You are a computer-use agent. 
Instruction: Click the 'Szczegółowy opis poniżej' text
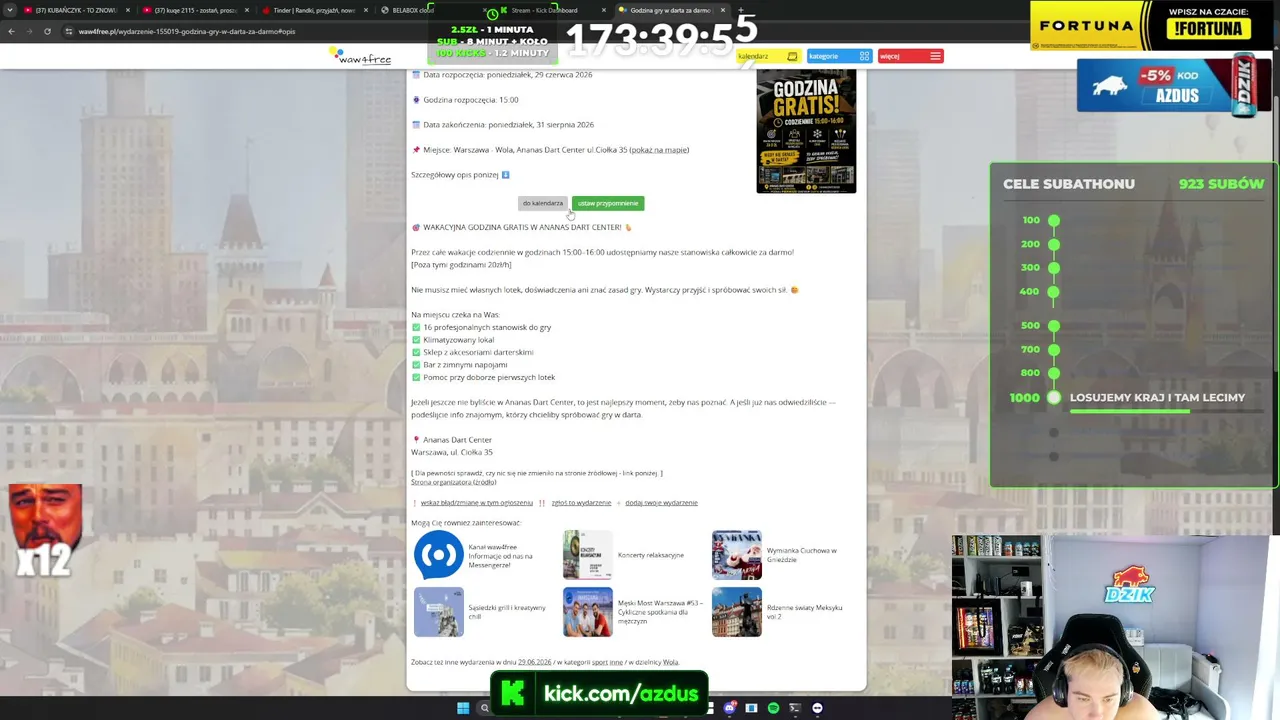point(455,175)
